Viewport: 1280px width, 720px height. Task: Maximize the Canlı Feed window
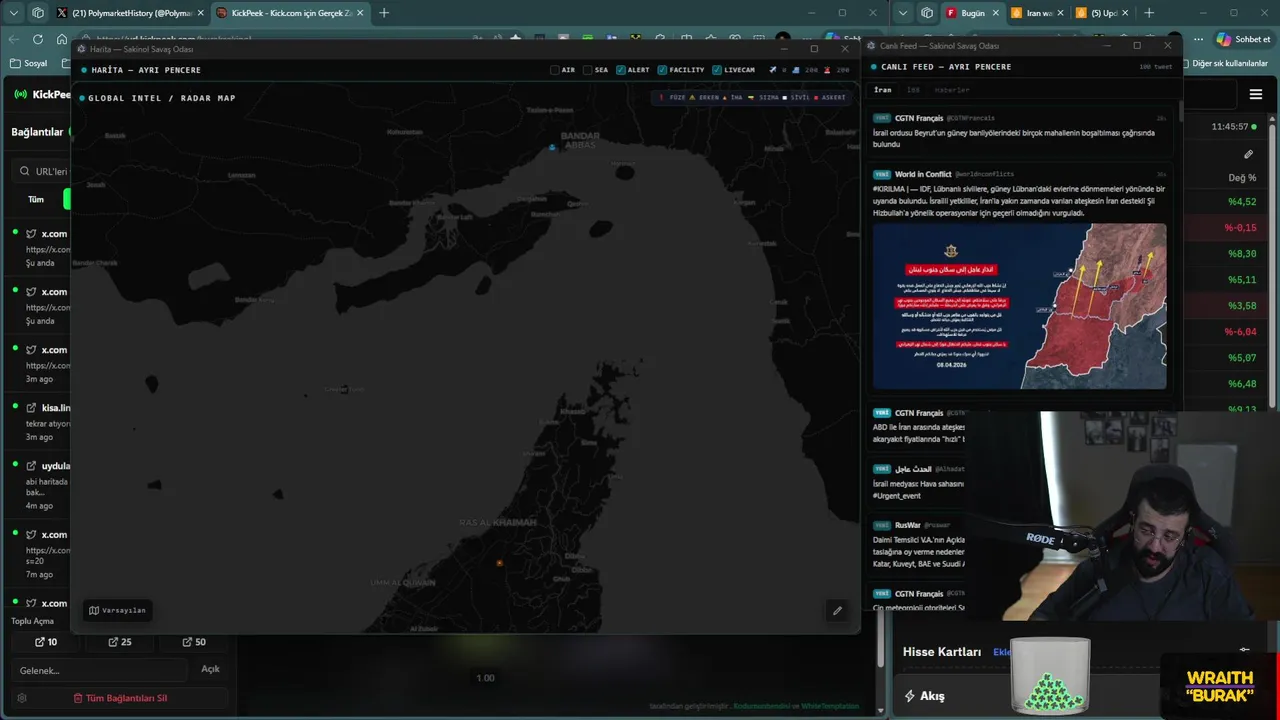pos(1137,45)
